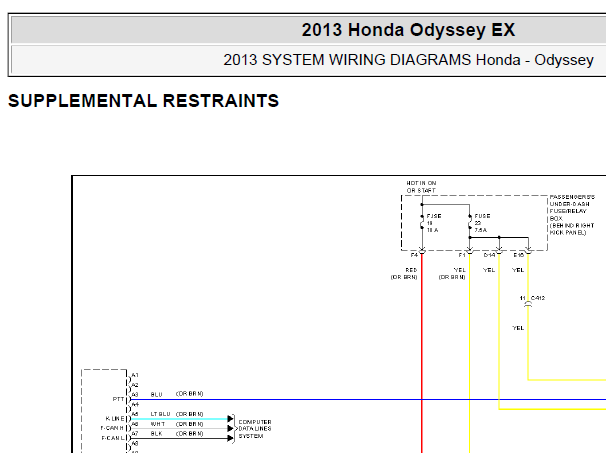606x453 pixels.
Task: Click the A7 F-CAN L connector pin symbol
Action: point(129,438)
